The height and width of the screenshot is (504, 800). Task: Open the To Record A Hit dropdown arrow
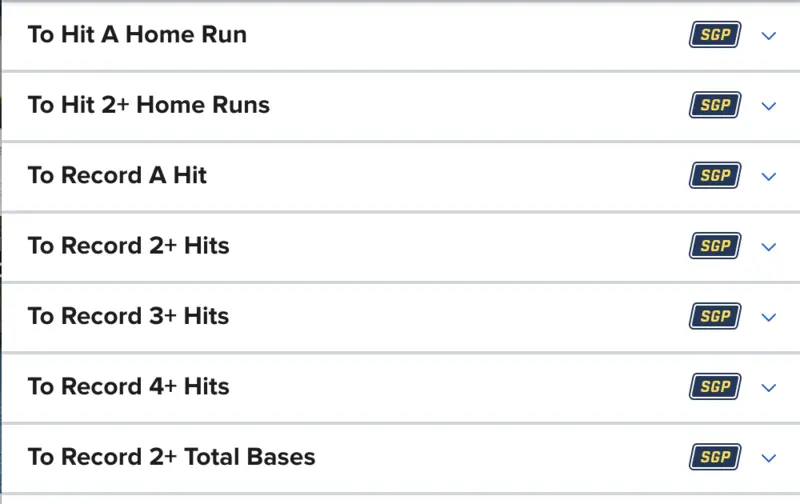tap(768, 176)
